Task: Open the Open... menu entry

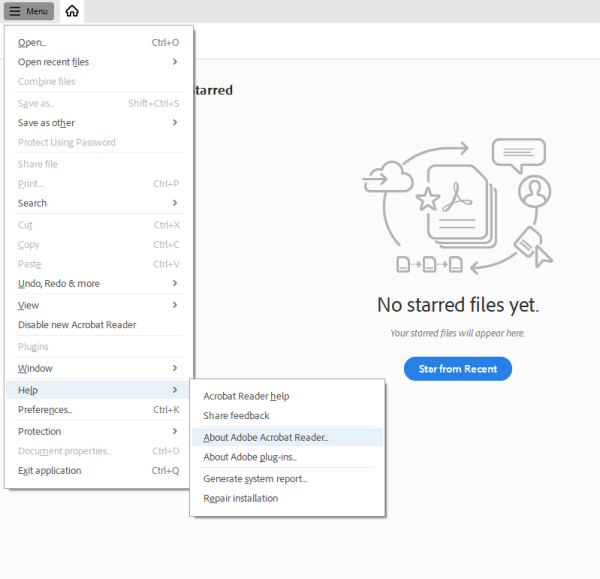Action: (x=98, y=42)
